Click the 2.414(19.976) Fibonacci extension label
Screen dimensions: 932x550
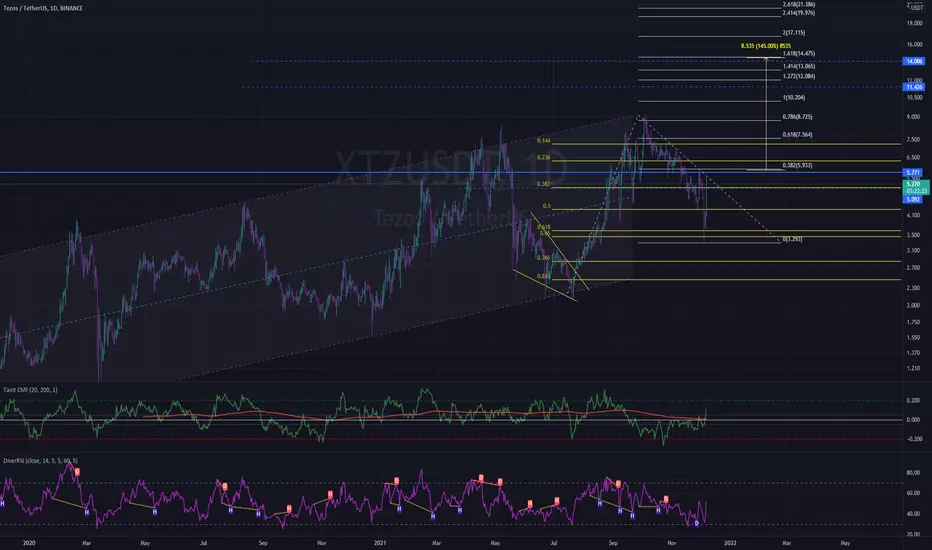click(799, 12)
